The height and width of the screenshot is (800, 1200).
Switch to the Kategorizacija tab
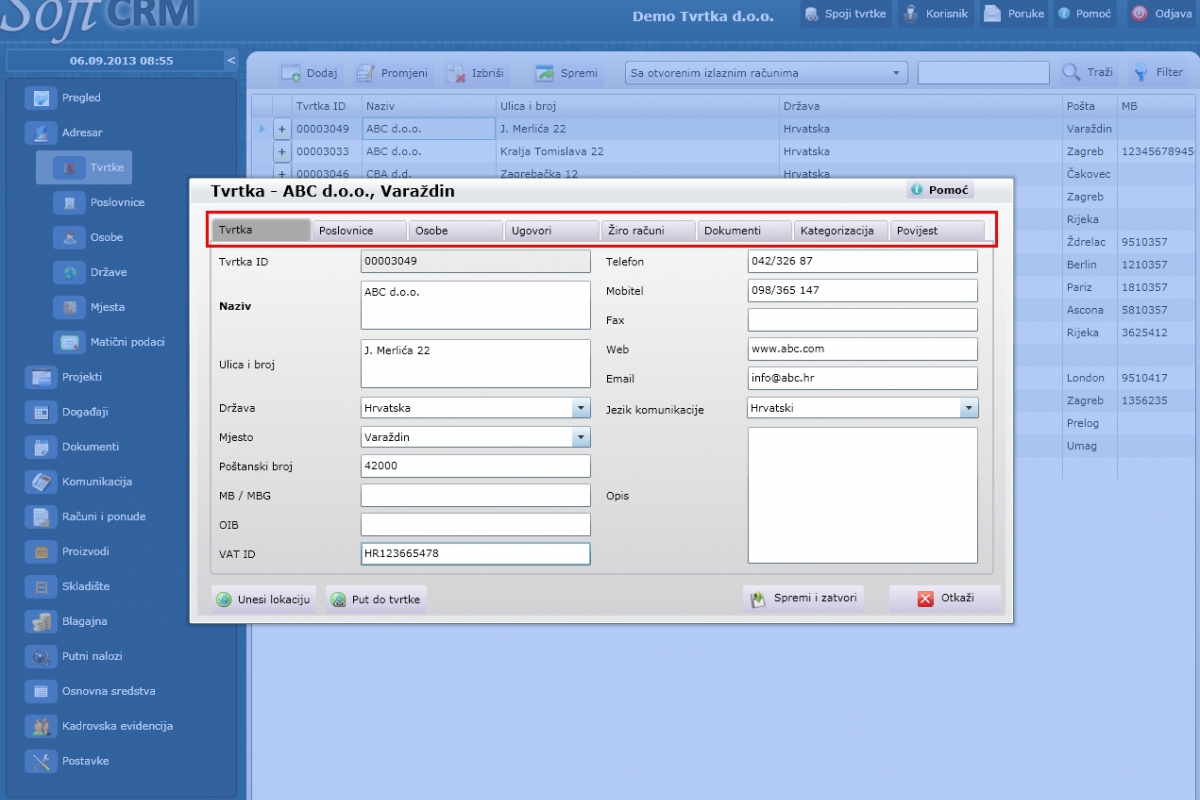841,231
